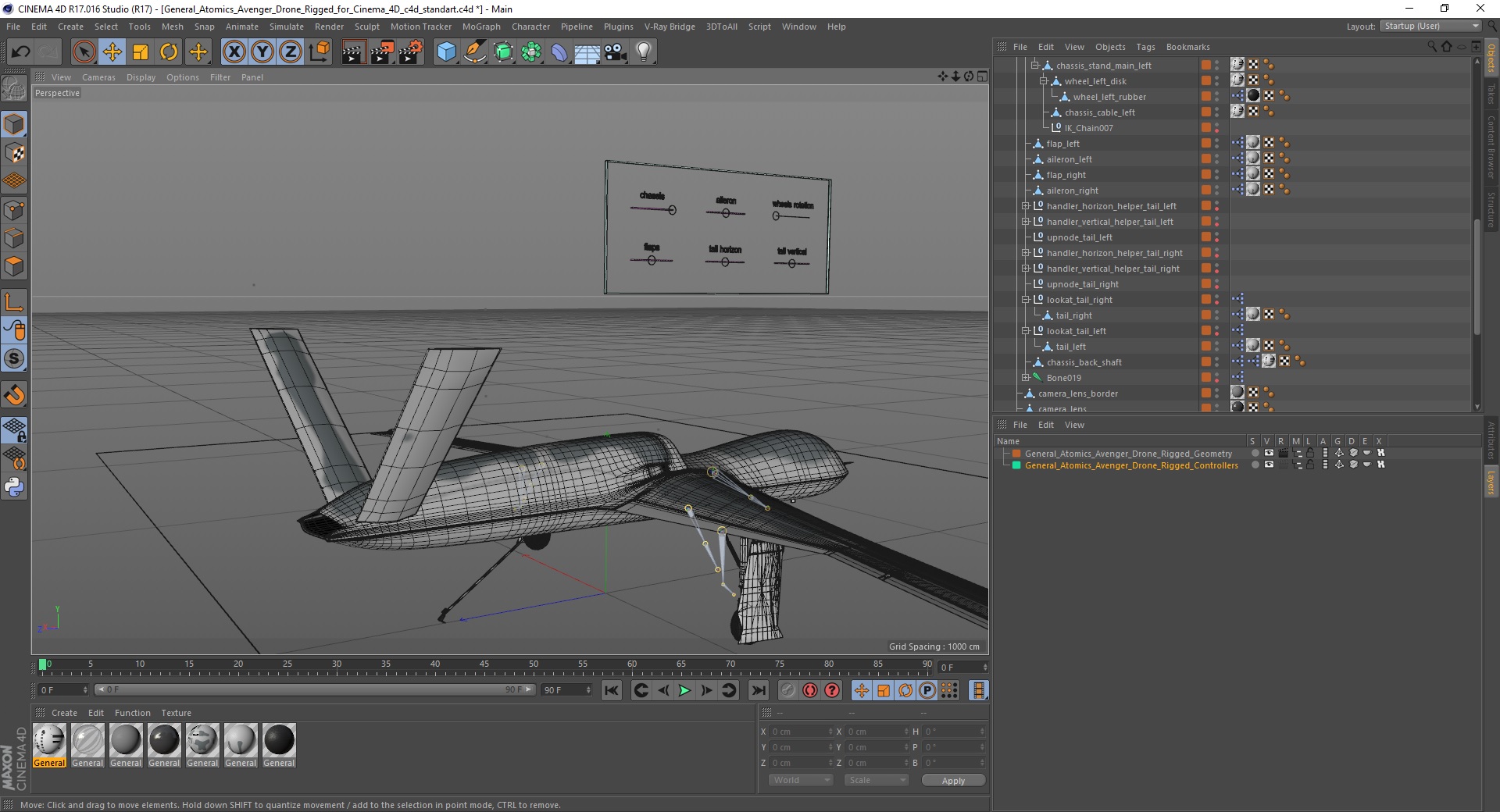Click the X position input field

(801, 732)
